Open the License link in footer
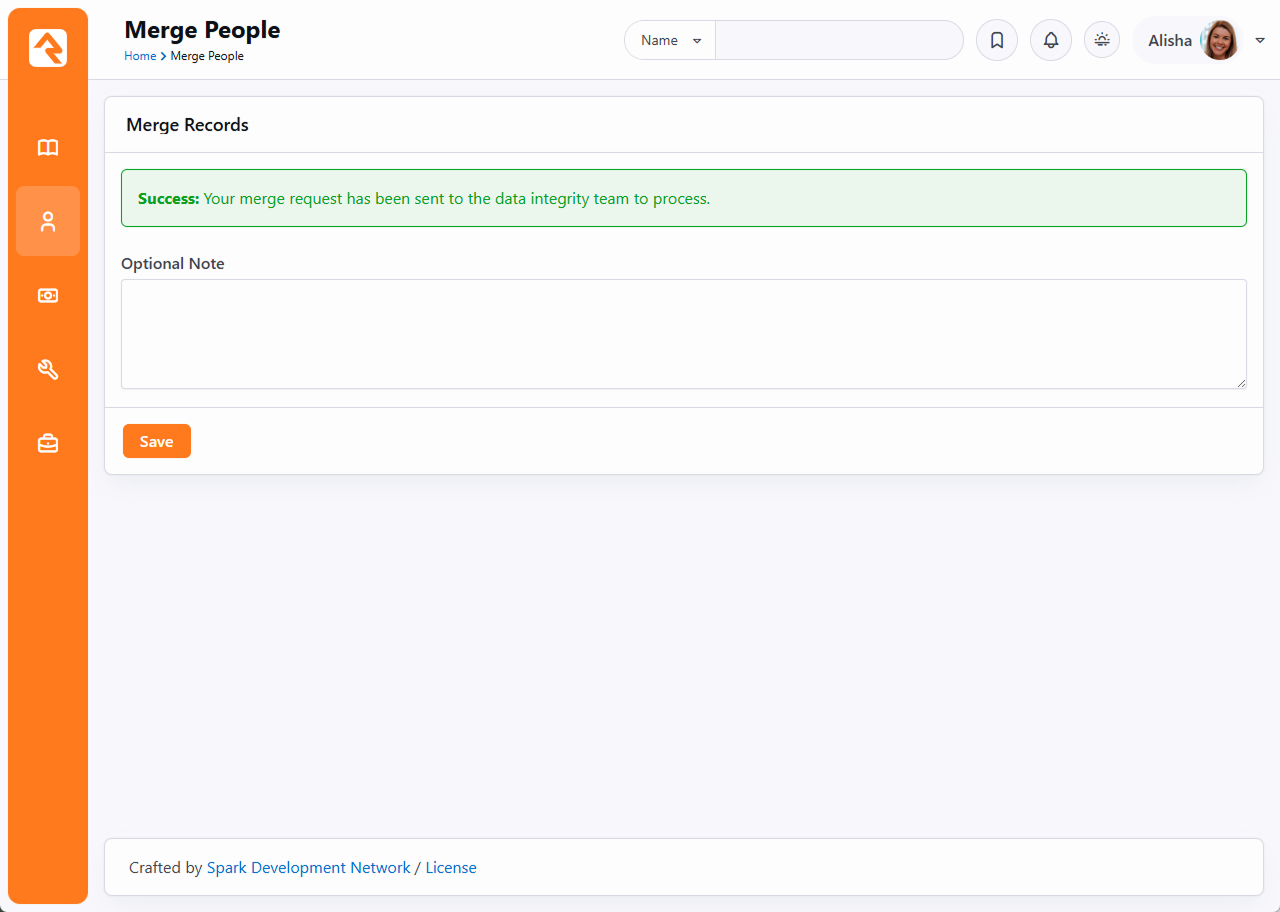Viewport: 1280px width, 912px height. [x=451, y=868]
